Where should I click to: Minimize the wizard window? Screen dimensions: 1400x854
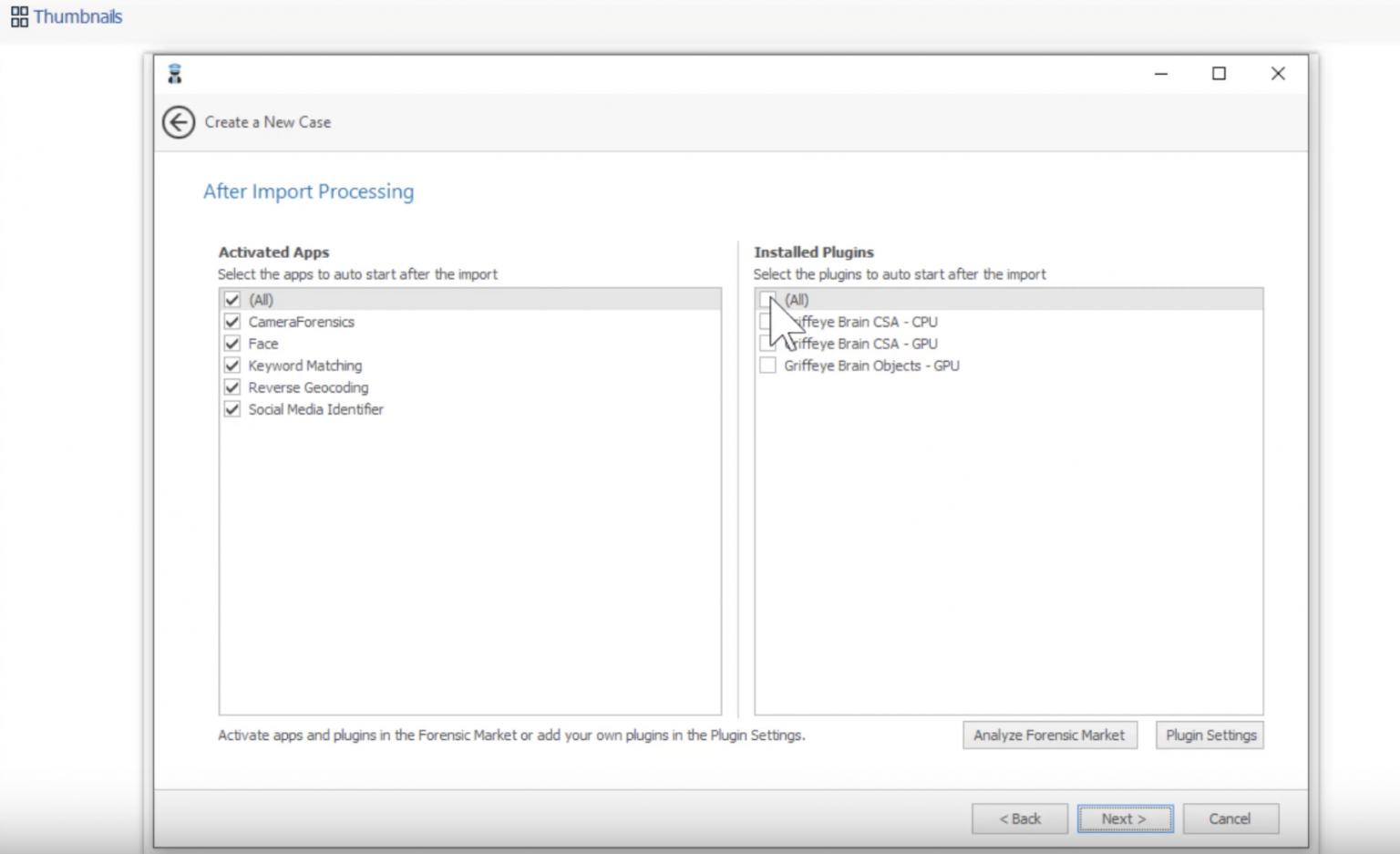(1161, 74)
